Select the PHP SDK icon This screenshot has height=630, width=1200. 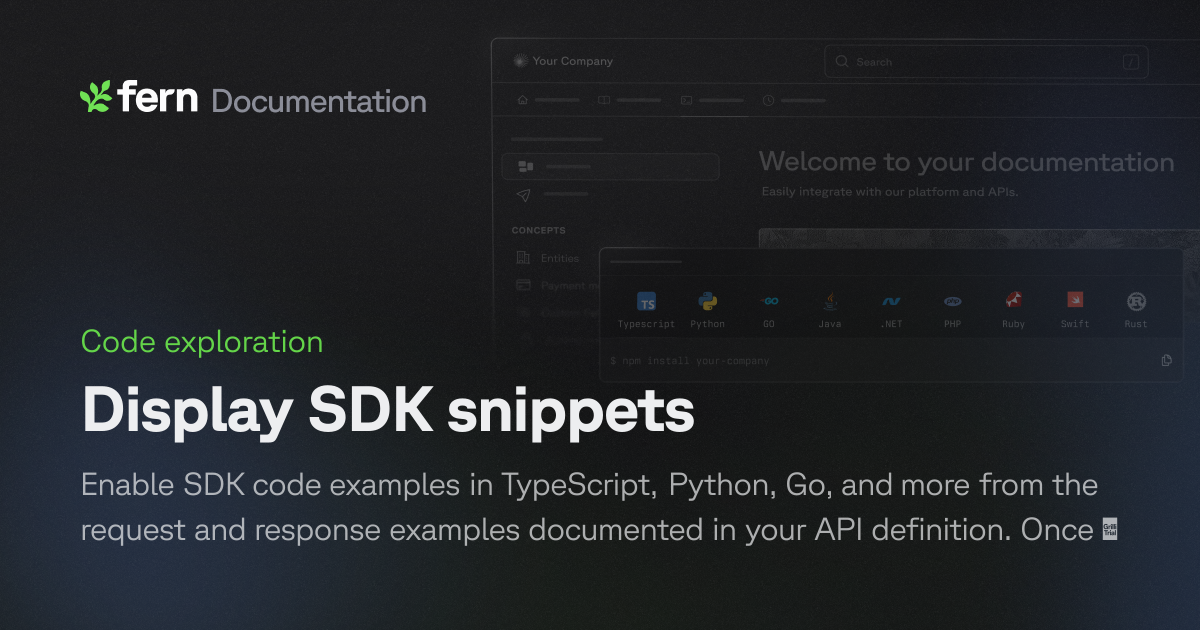click(953, 301)
